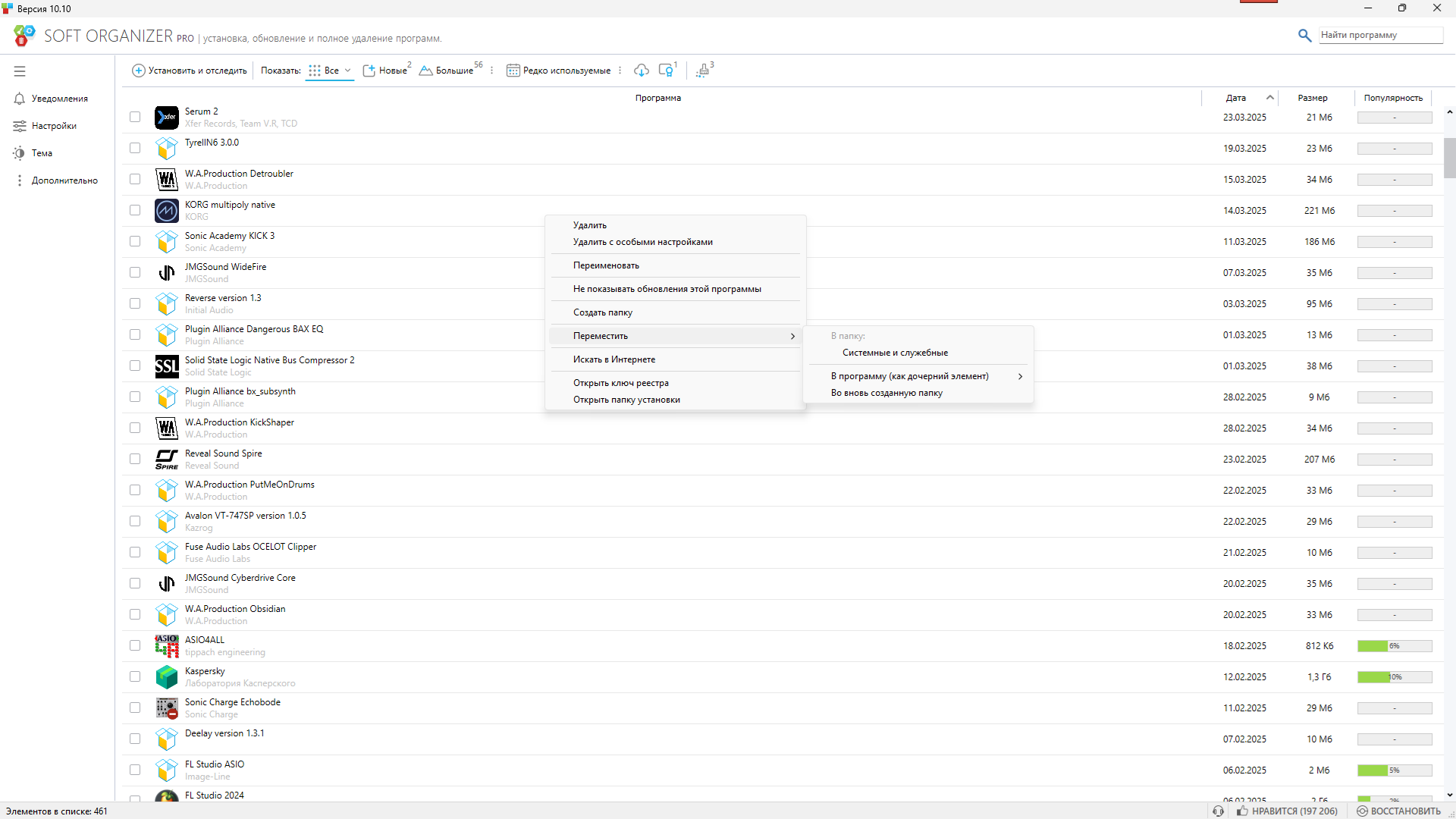Select the ASIO4ALL row checkbox
The width and height of the screenshot is (1456, 819).
135,646
